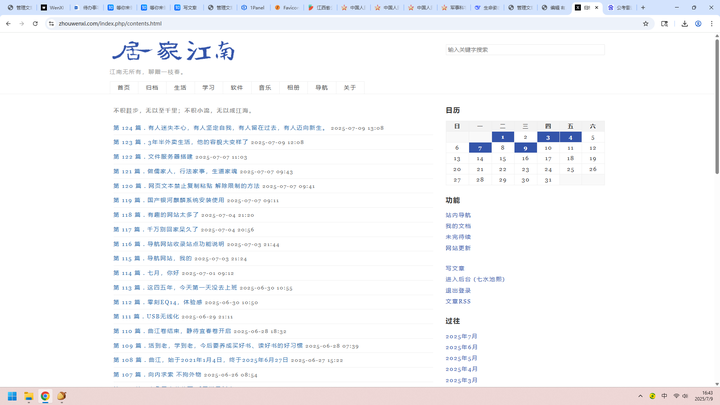Open the 未完待续 sidebar link
This screenshot has height=405, width=720.
click(x=458, y=237)
